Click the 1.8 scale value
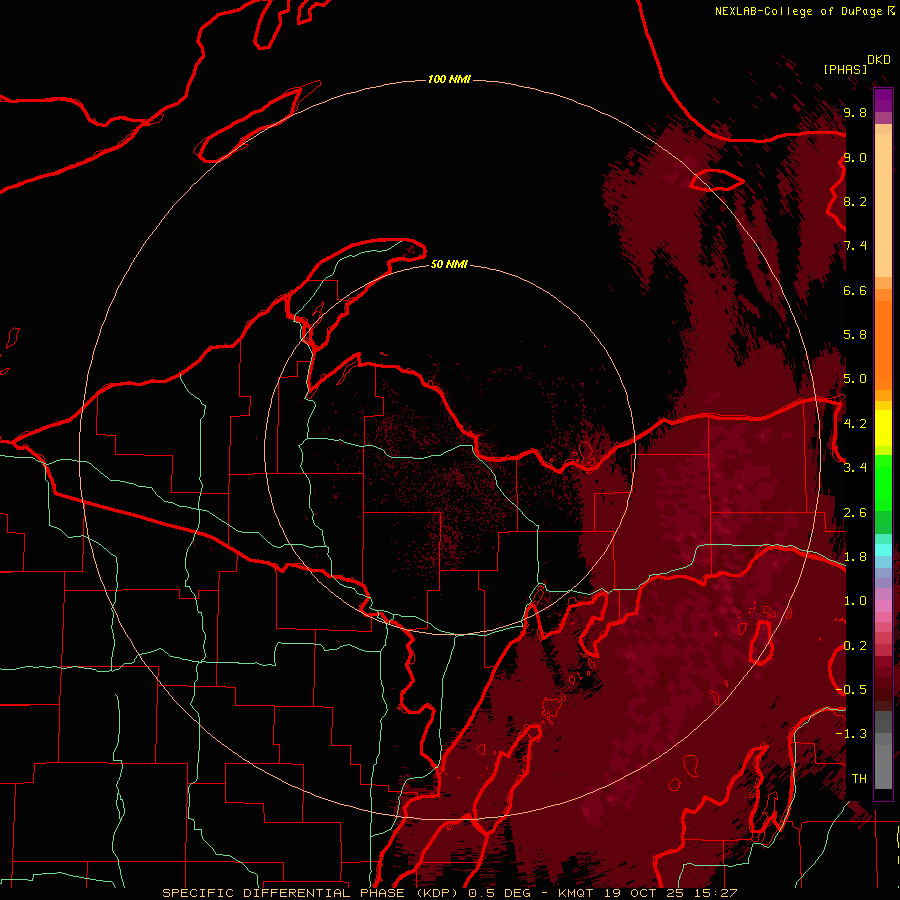 tap(855, 557)
